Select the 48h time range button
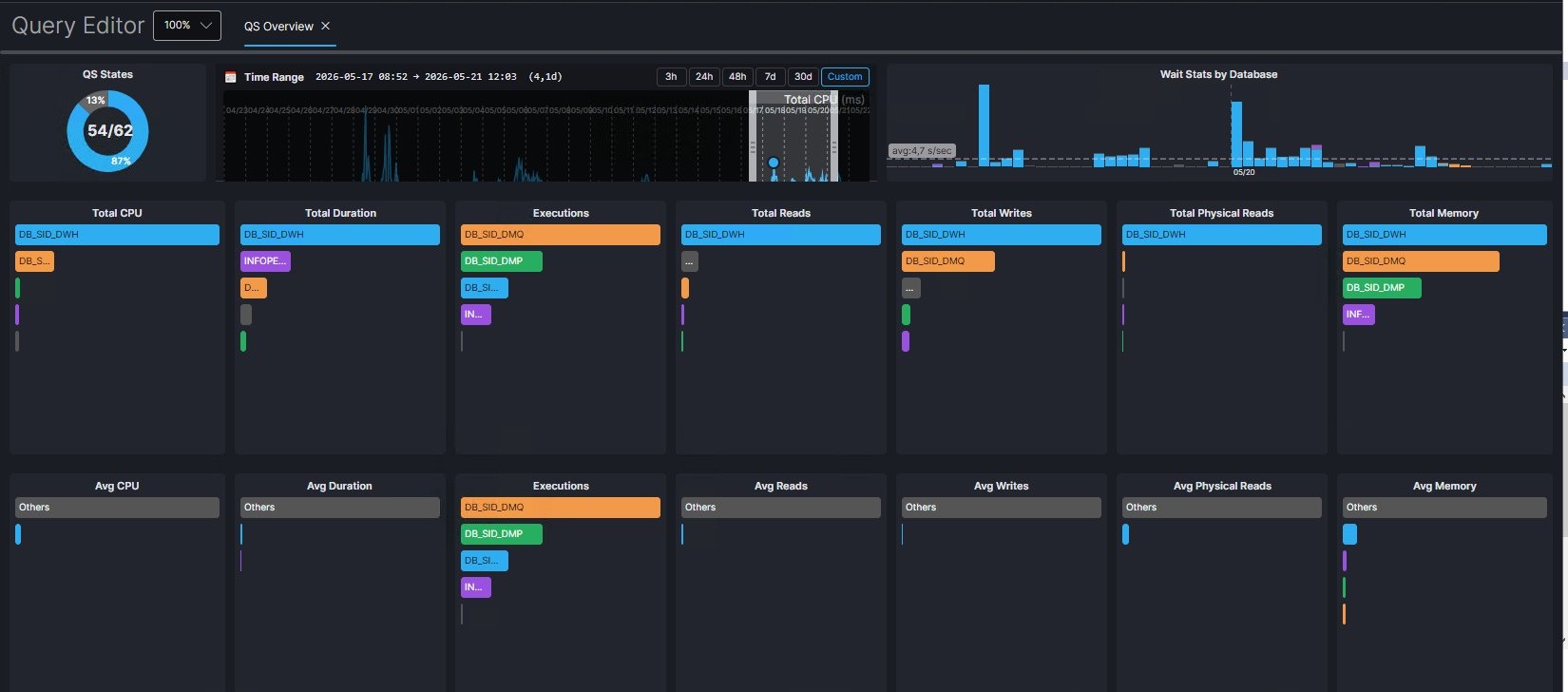 click(737, 77)
